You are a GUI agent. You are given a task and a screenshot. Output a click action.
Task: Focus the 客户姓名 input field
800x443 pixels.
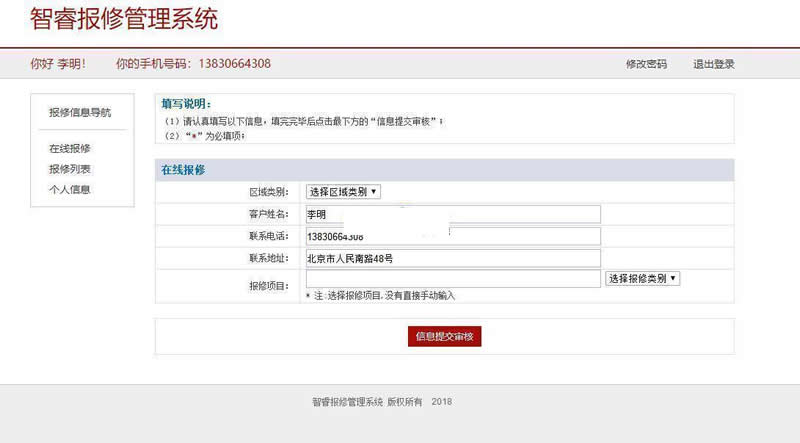(x=452, y=214)
